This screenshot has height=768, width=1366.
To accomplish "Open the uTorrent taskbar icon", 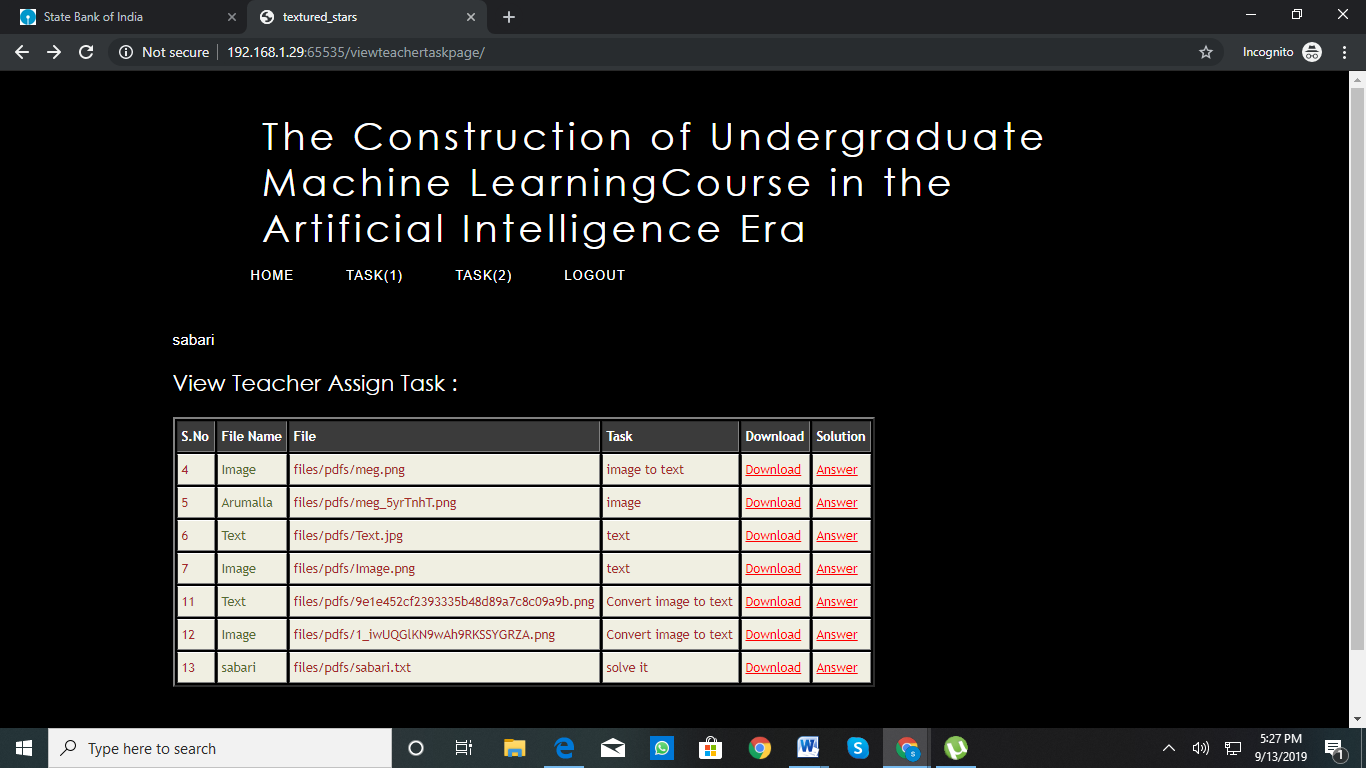I will [956, 748].
